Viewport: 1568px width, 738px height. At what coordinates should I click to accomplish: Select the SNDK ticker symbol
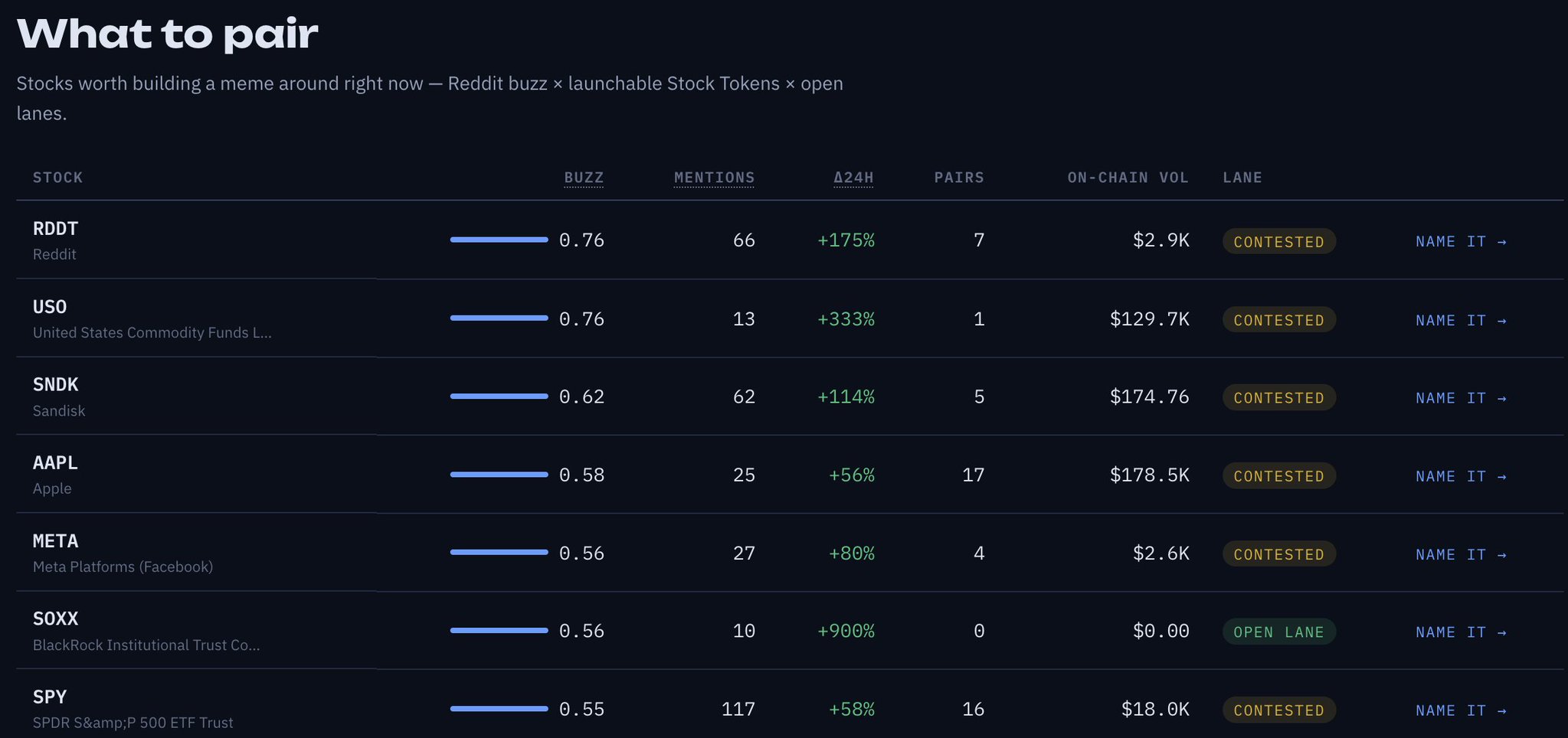tap(55, 384)
